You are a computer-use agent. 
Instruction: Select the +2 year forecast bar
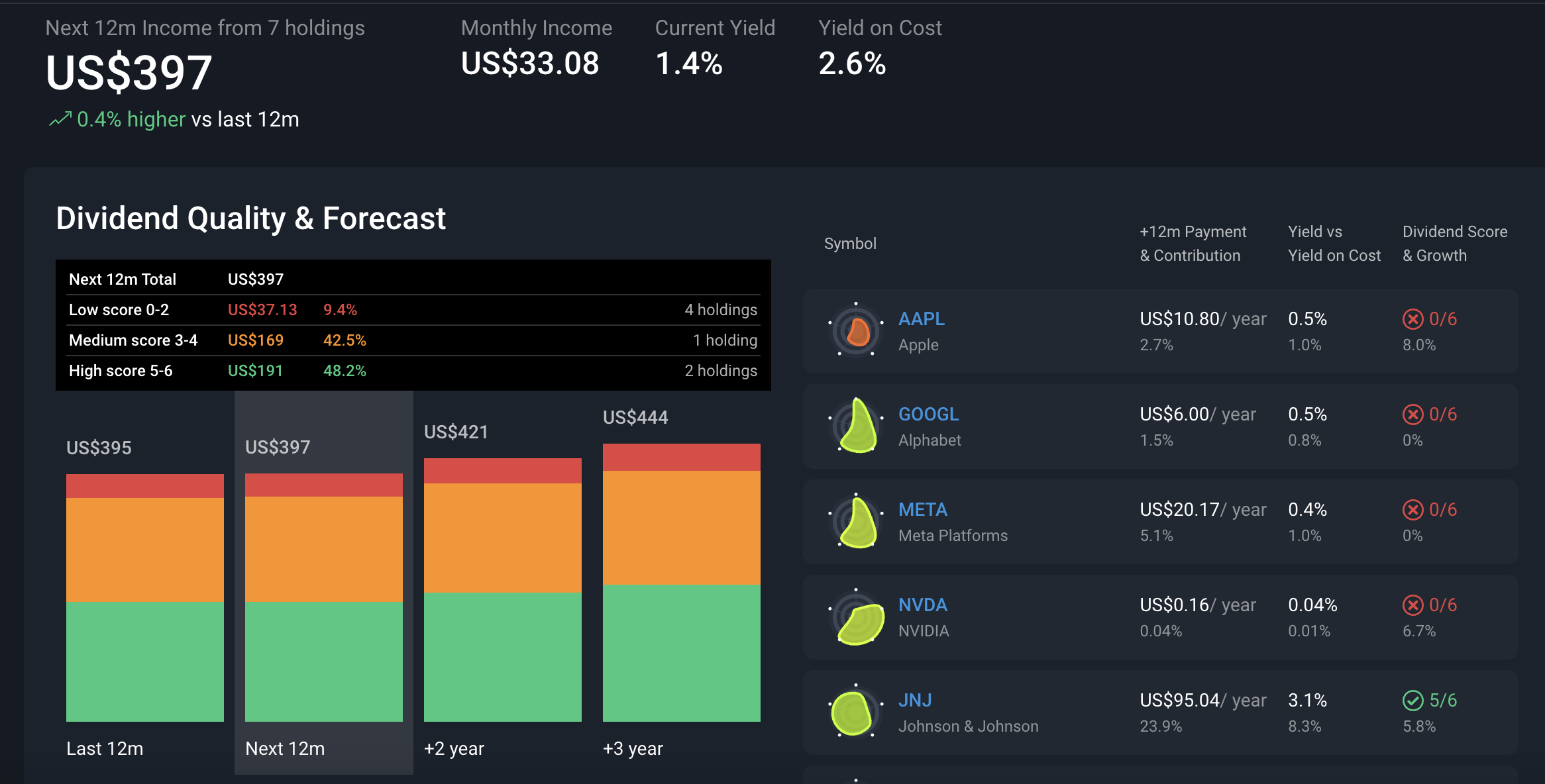click(x=503, y=589)
